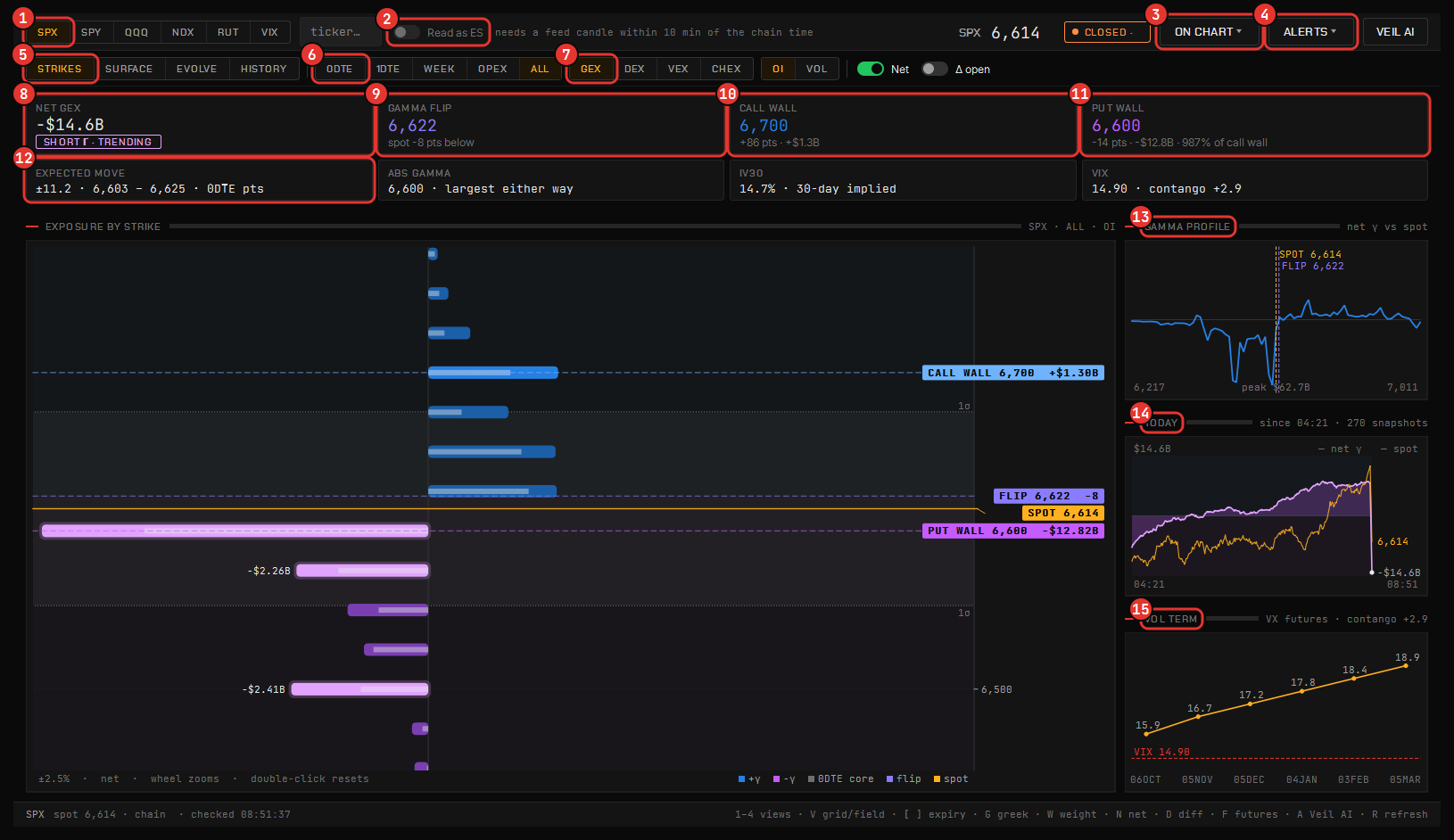
Task: Click the 'A Veil AI' shortcut hint
Action: (1325, 814)
